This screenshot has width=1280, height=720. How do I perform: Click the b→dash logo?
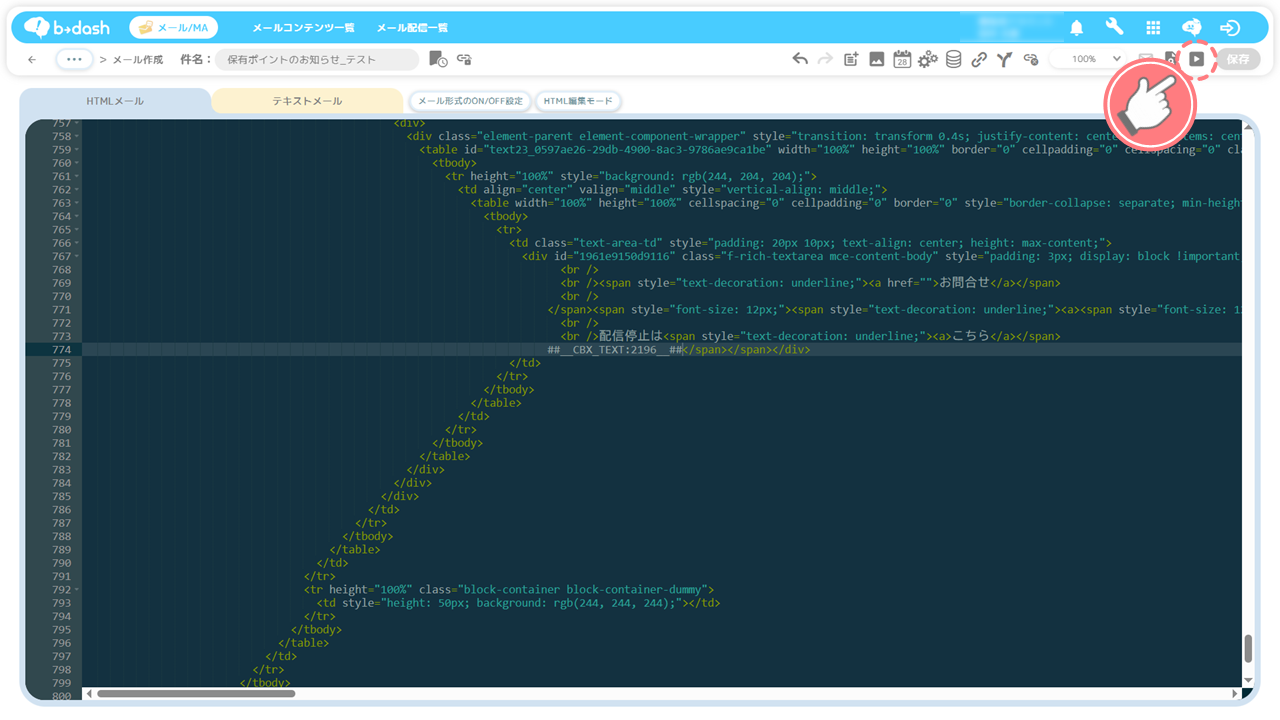click(67, 27)
